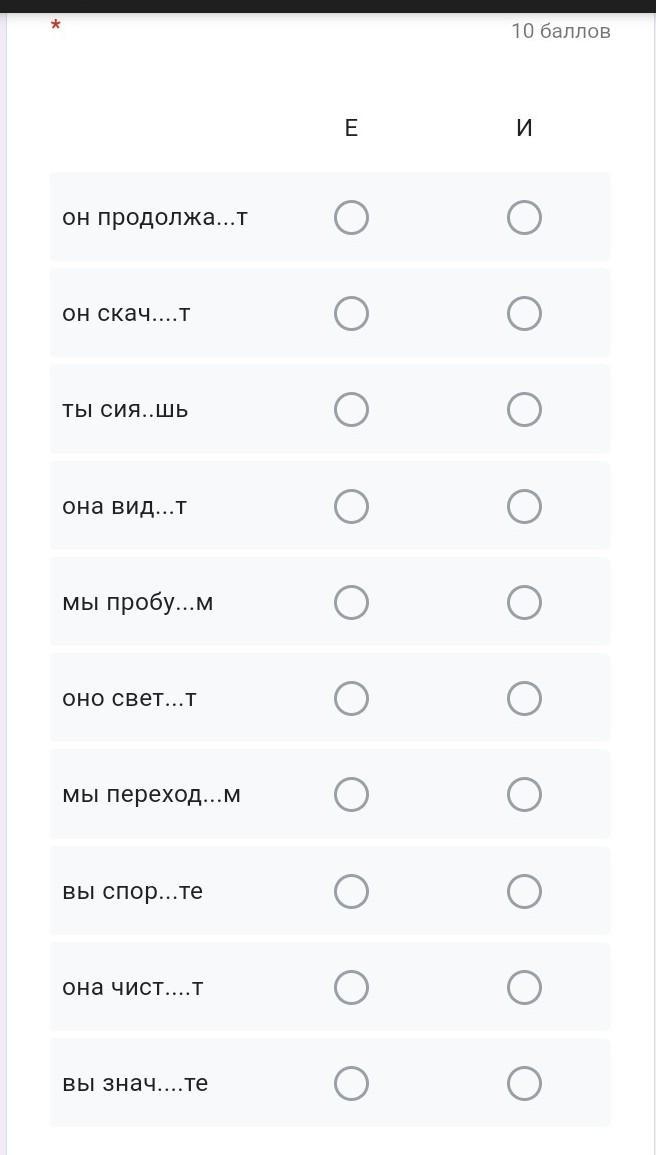This screenshot has width=656, height=1155.
Task: Choose И for 'оно свет...т'
Action: (524, 698)
